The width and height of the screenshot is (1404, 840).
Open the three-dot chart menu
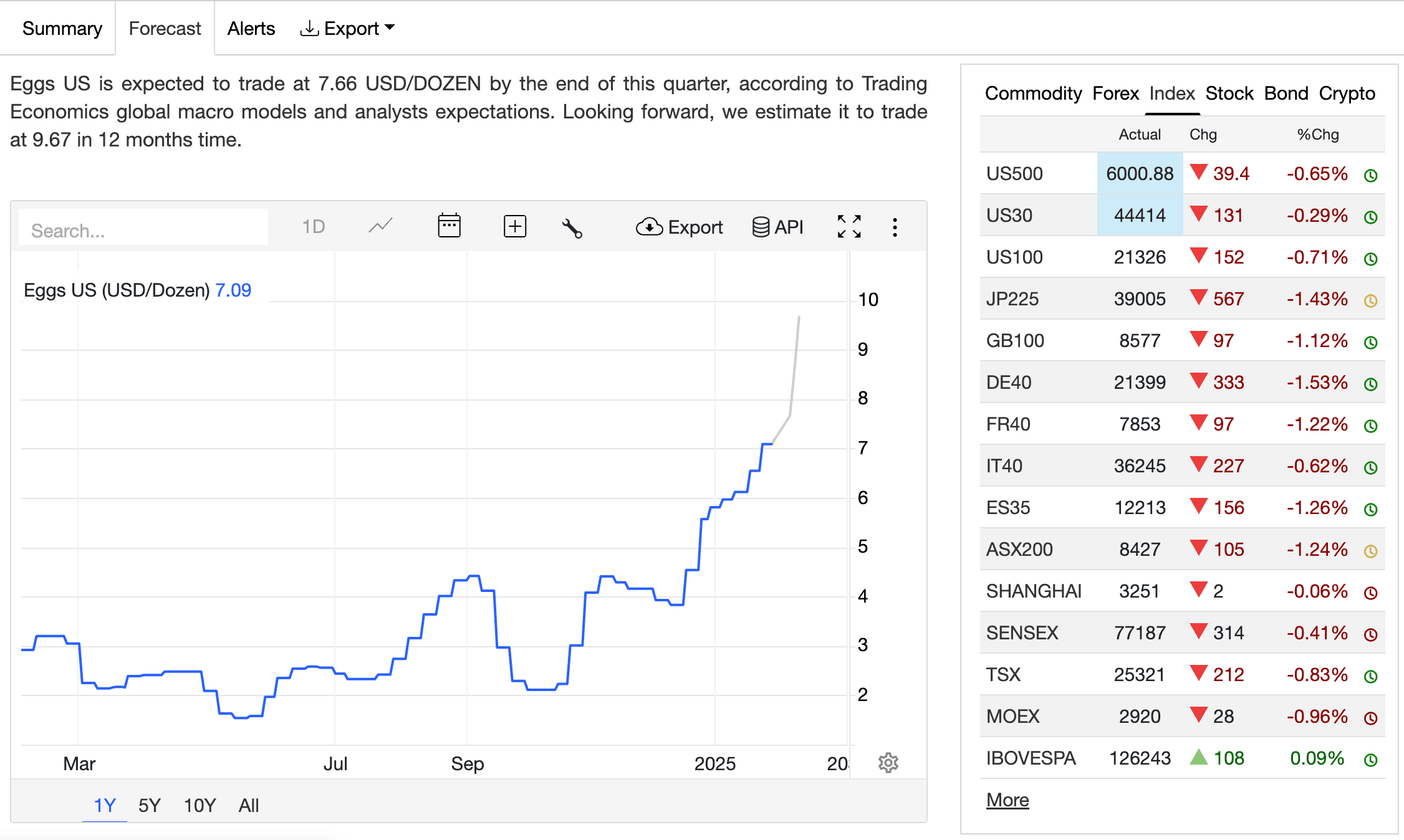pyautogui.click(x=895, y=227)
